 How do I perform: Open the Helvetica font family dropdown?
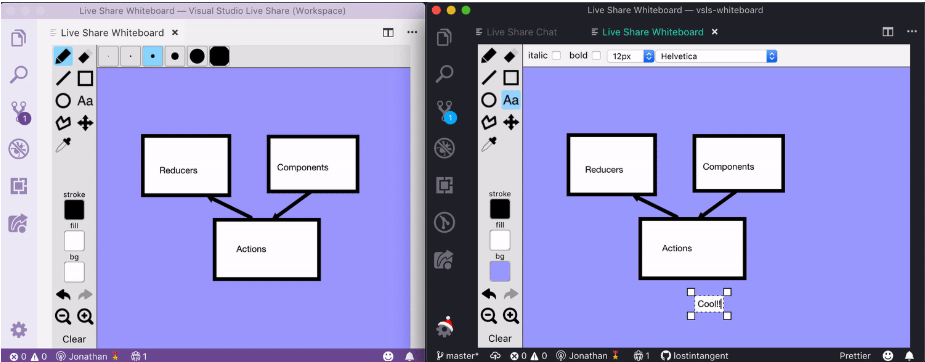coord(716,56)
